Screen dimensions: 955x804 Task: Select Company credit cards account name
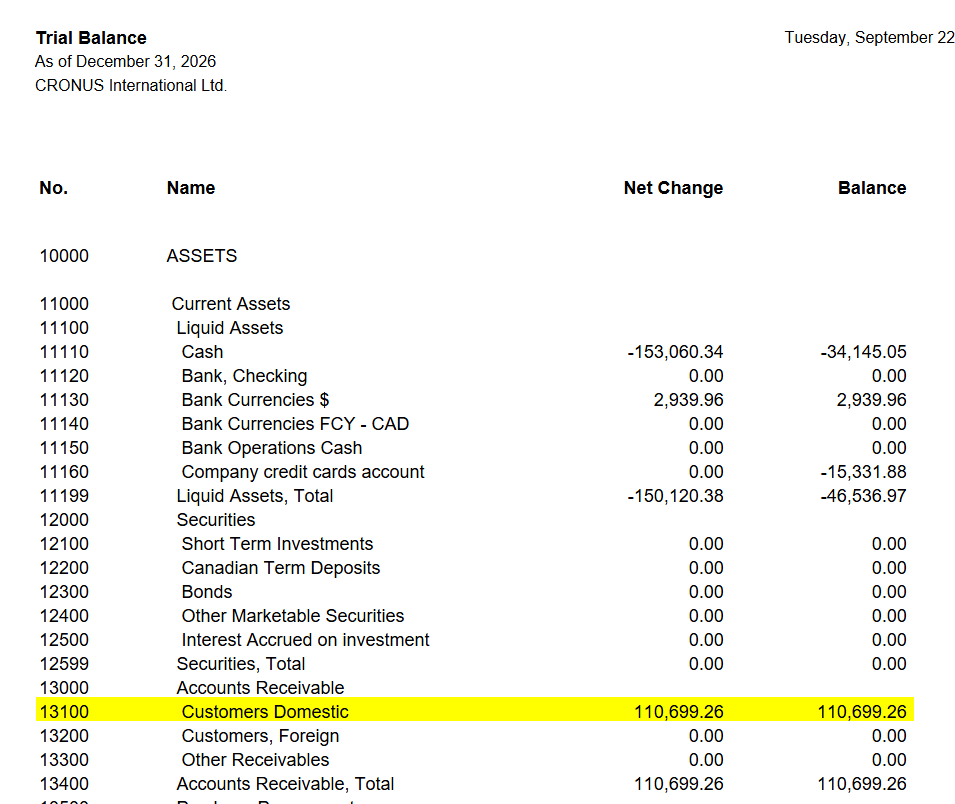point(303,472)
